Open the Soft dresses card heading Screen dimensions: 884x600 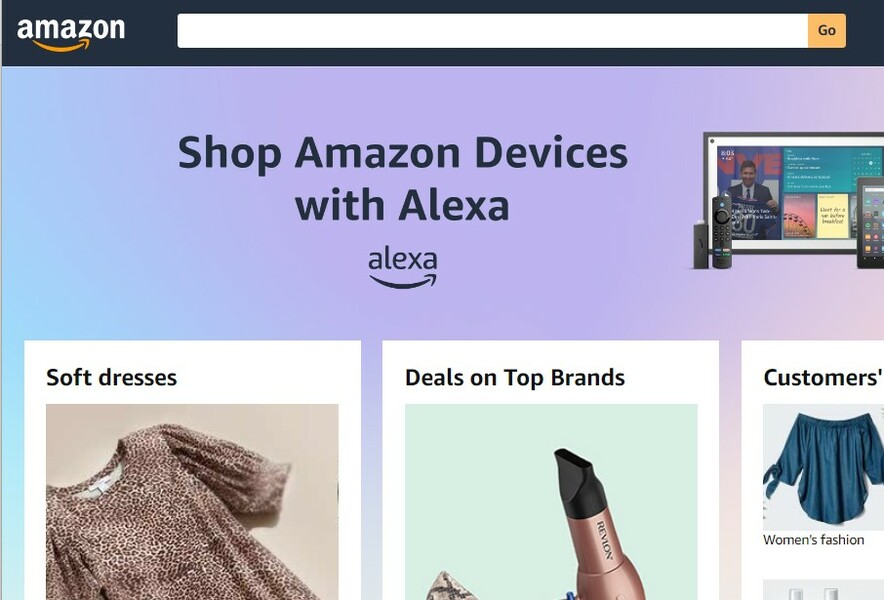coord(112,377)
